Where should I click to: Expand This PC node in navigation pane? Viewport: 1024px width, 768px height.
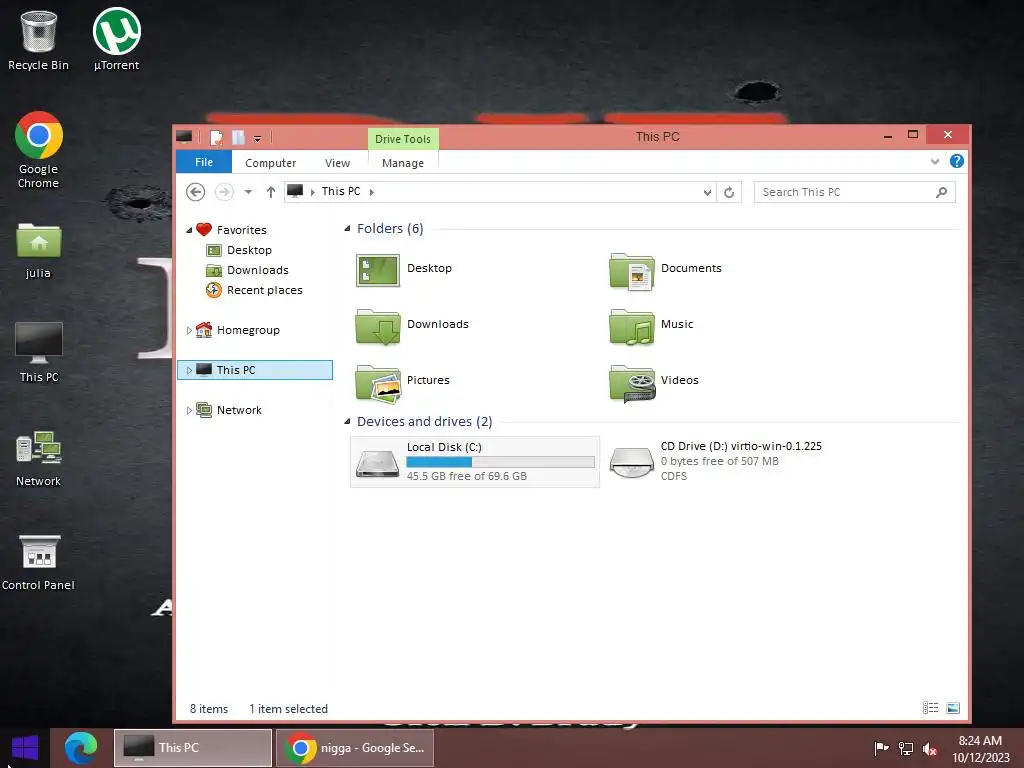point(189,370)
